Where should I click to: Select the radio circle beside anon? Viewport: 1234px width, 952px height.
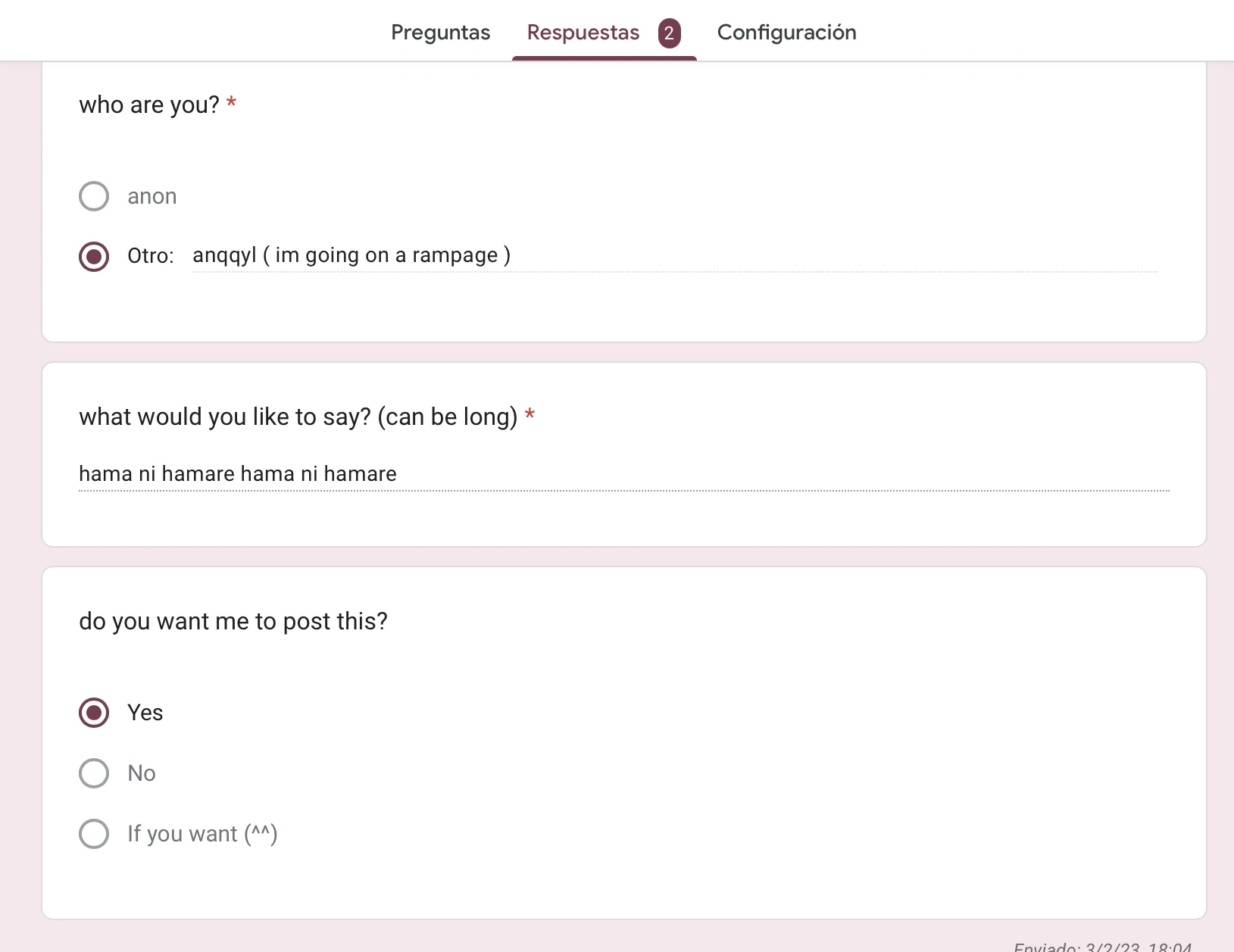(x=94, y=196)
